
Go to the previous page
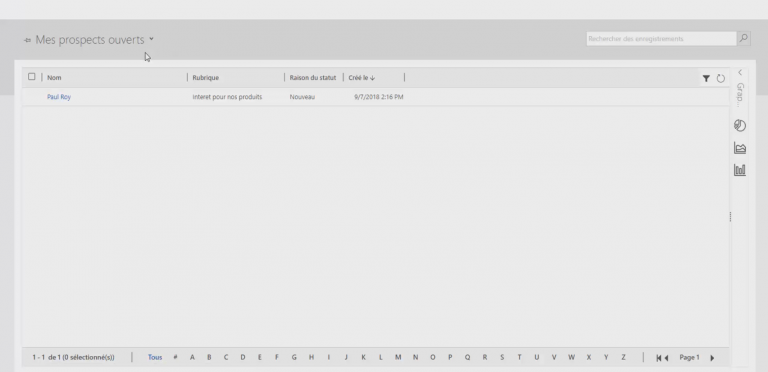click(x=666, y=358)
